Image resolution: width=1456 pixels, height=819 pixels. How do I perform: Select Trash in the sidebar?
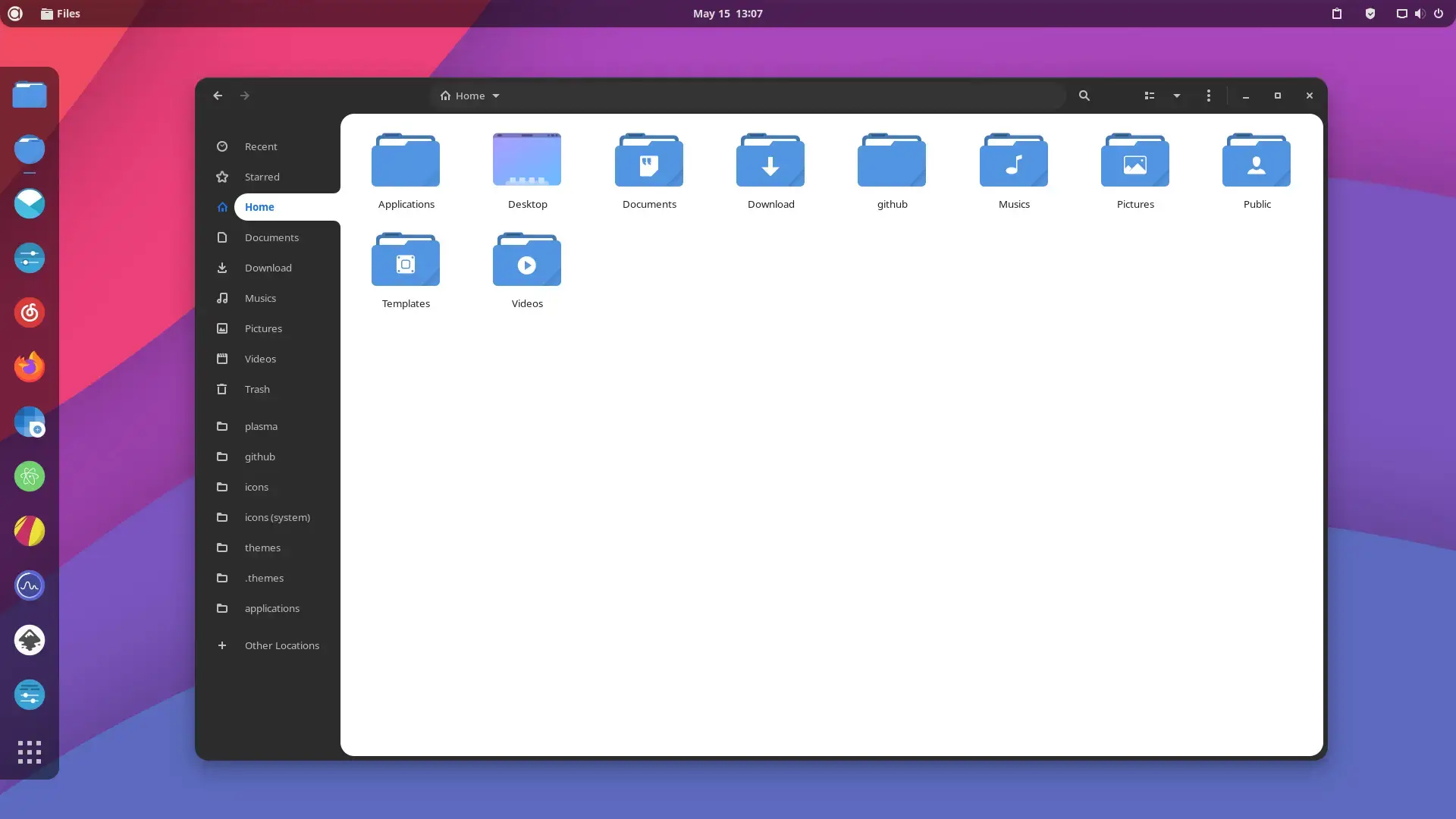256,389
